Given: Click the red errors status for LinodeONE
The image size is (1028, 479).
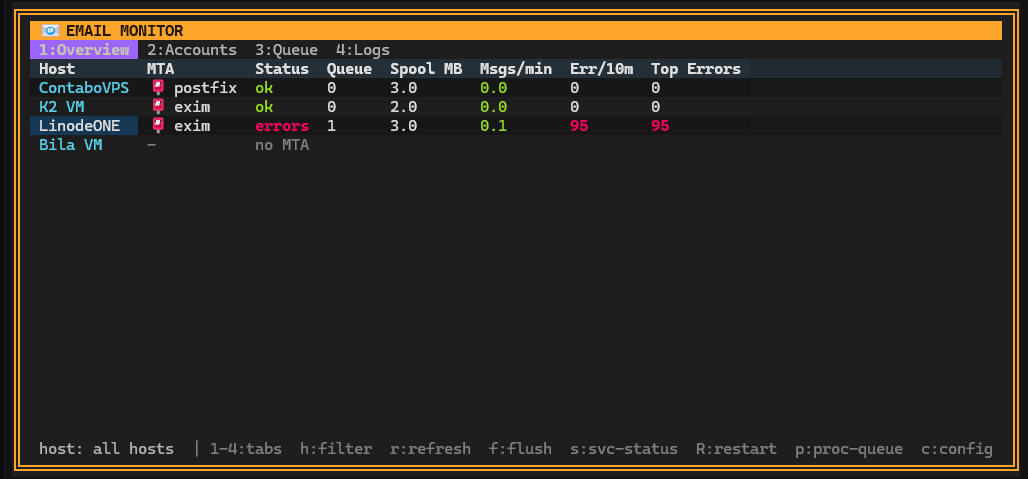Looking at the screenshot, I should [x=282, y=126].
